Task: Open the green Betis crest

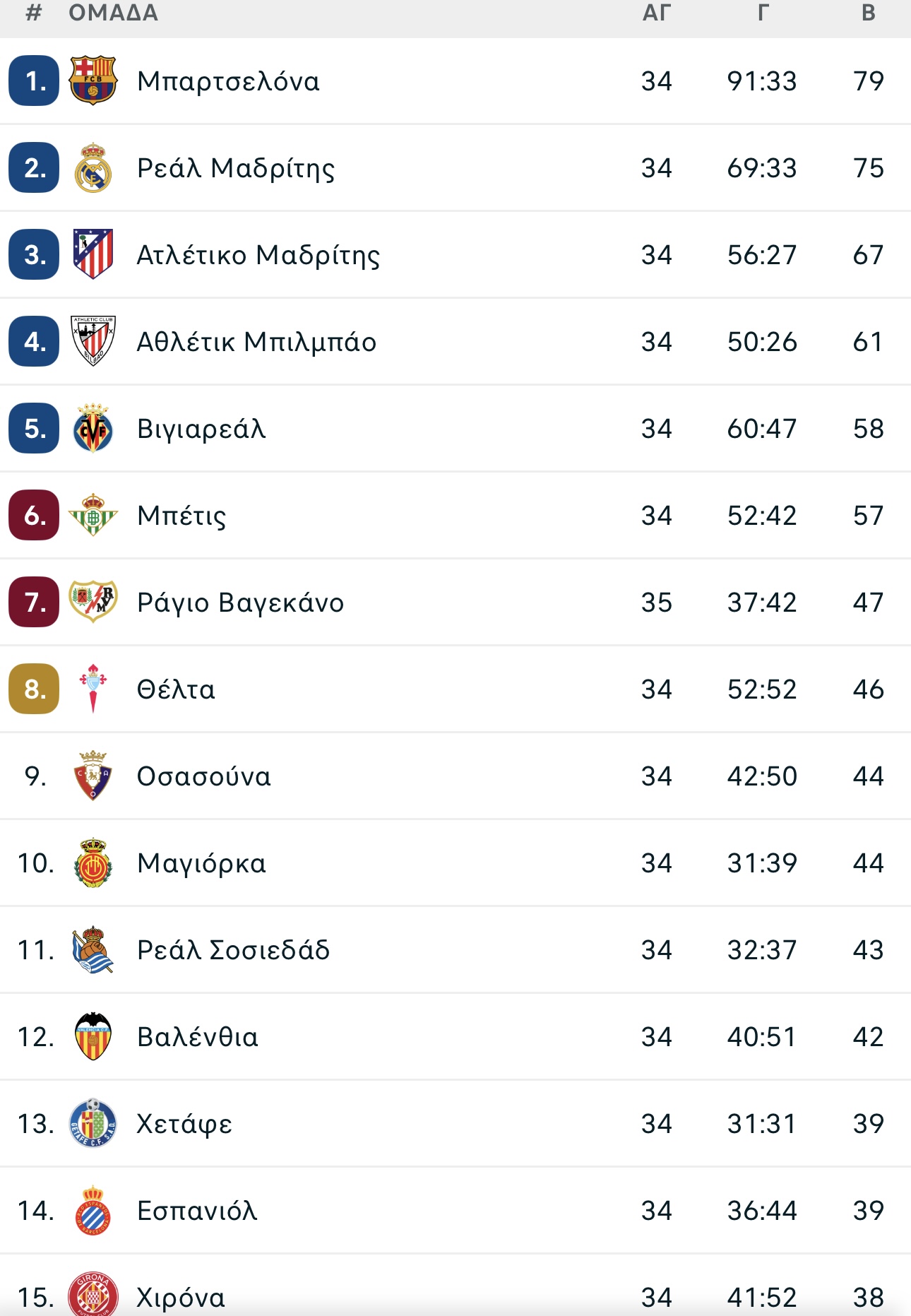Action: pos(93,515)
